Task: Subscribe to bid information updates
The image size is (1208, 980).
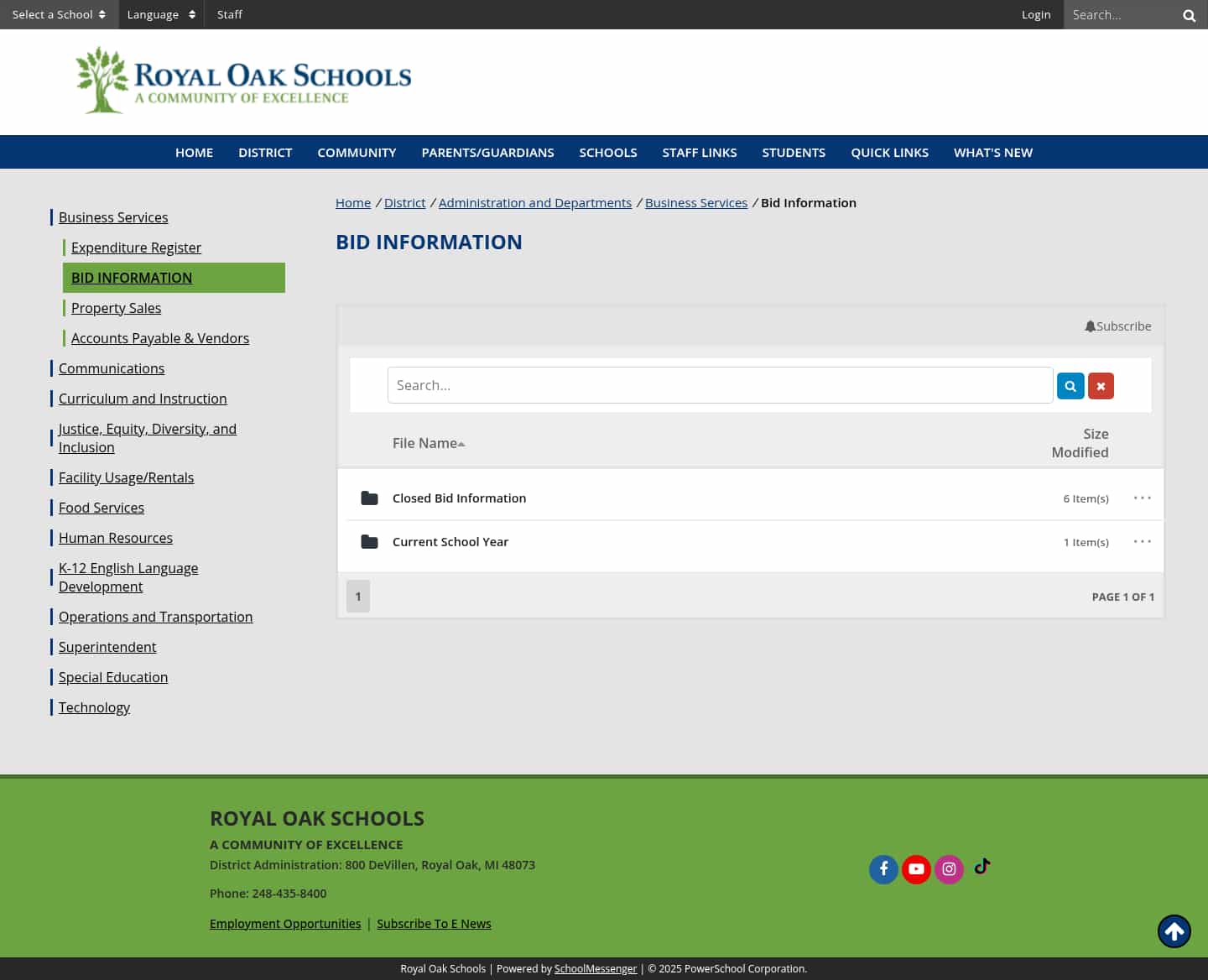Action: coord(1118,326)
